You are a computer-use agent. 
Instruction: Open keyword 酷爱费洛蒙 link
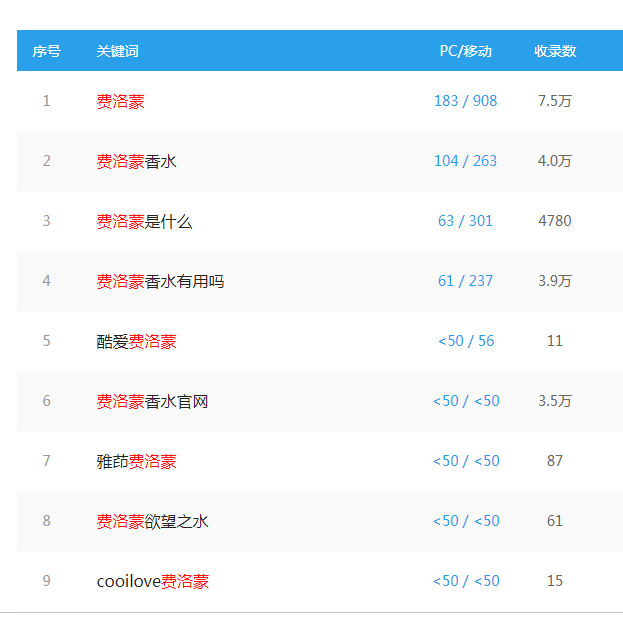(136, 341)
